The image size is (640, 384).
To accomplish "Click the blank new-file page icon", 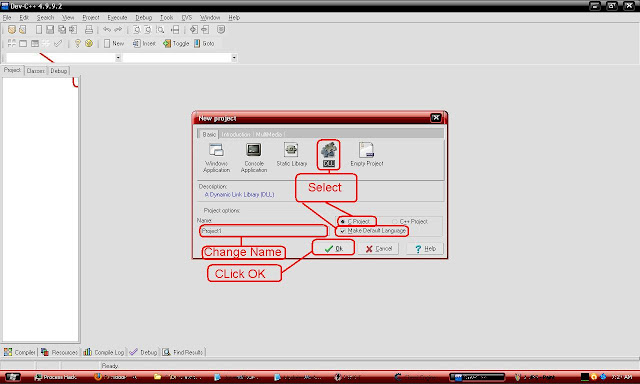I will [x=39, y=29].
